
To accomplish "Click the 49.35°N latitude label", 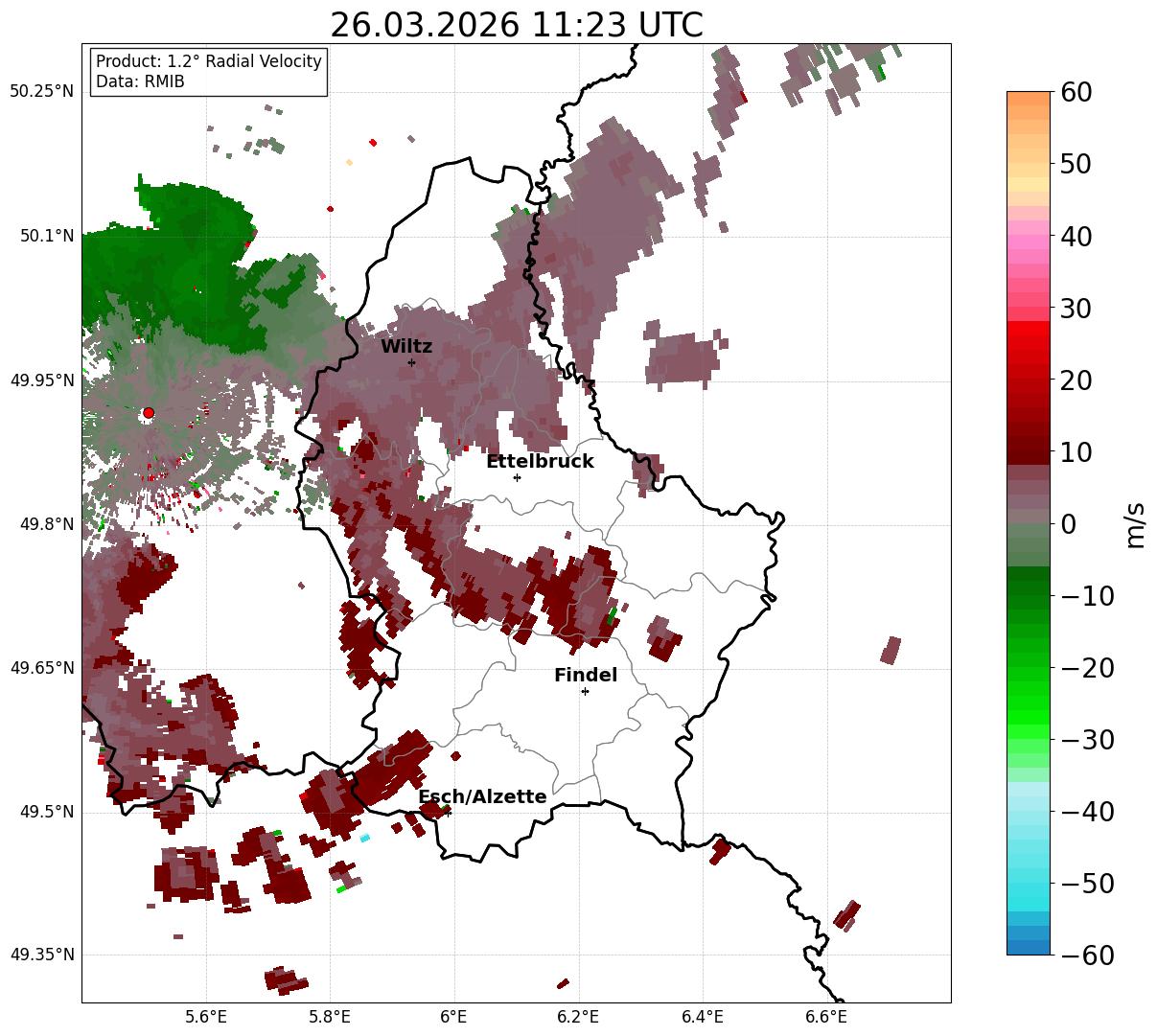I will click(42, 955).
